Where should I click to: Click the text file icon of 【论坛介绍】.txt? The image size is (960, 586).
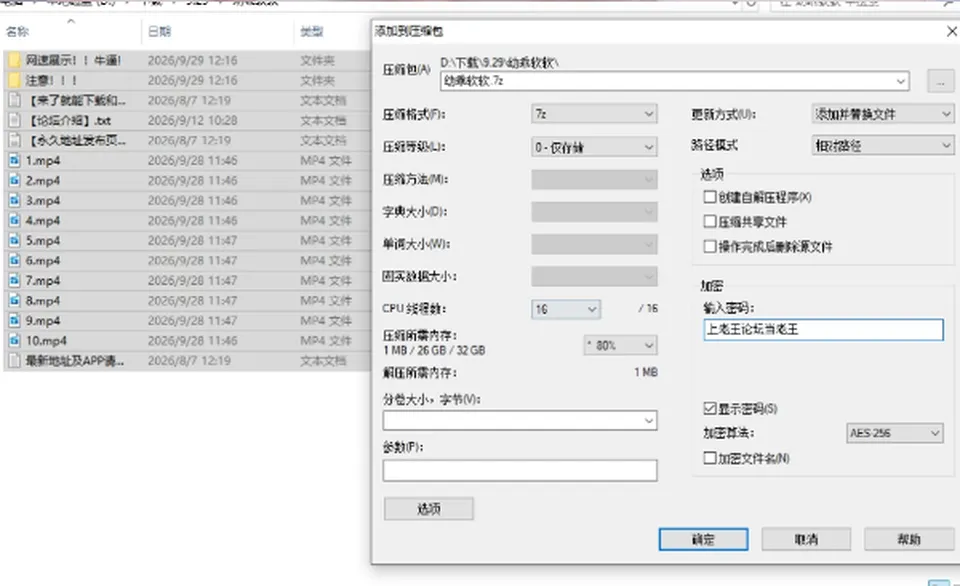pyautogui.click(x=15, y=121)
